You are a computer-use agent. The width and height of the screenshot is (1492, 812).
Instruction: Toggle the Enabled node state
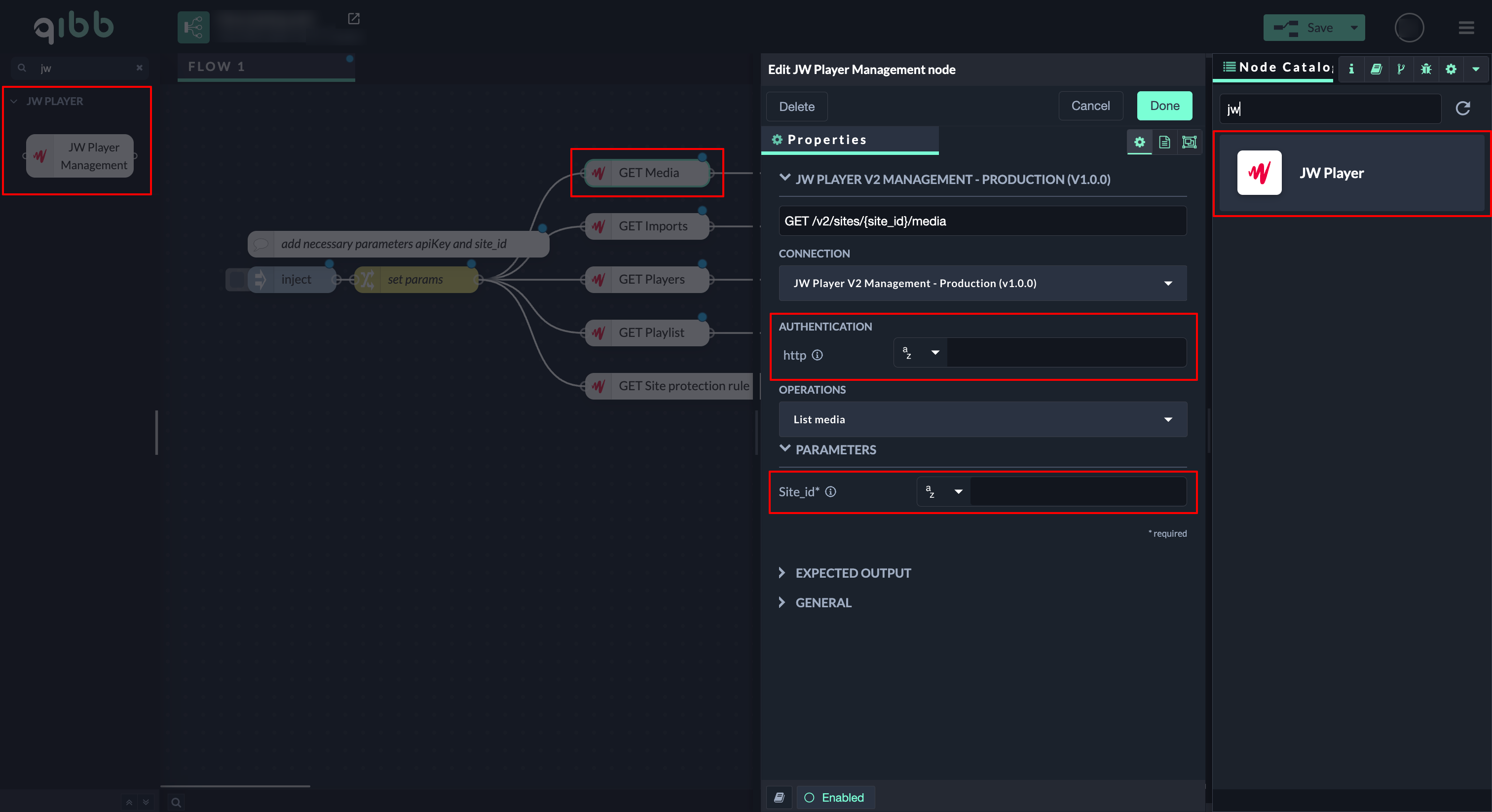835,798
